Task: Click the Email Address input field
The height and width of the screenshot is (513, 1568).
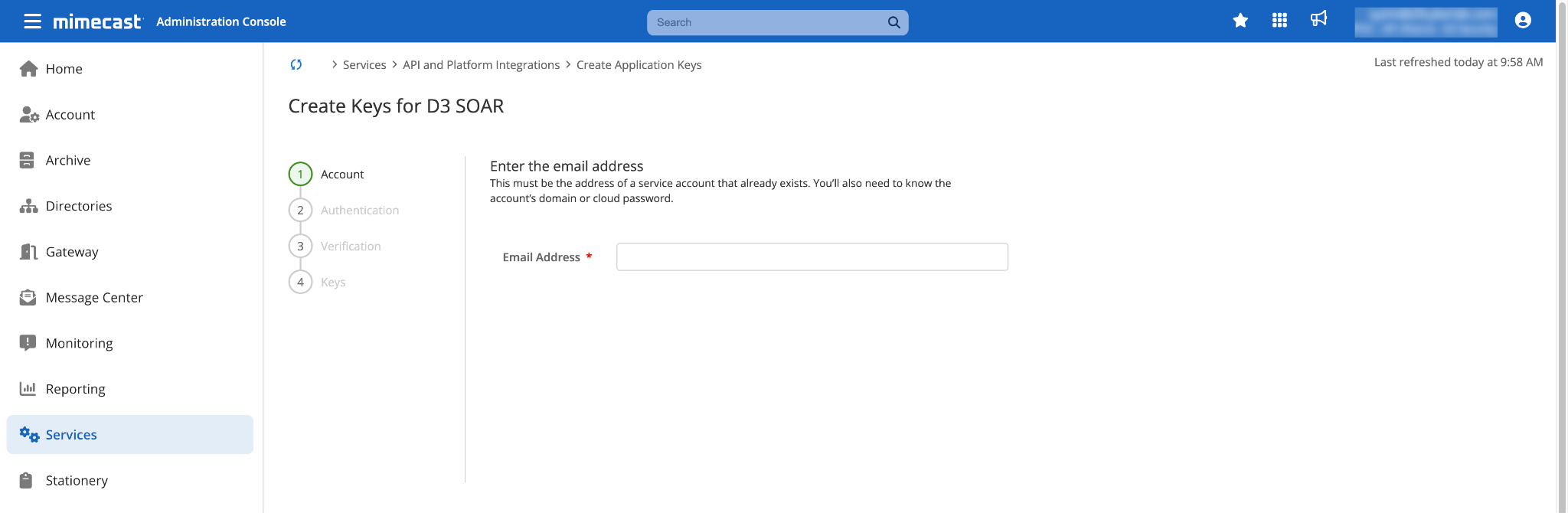Action: click(x=812, y=257)
